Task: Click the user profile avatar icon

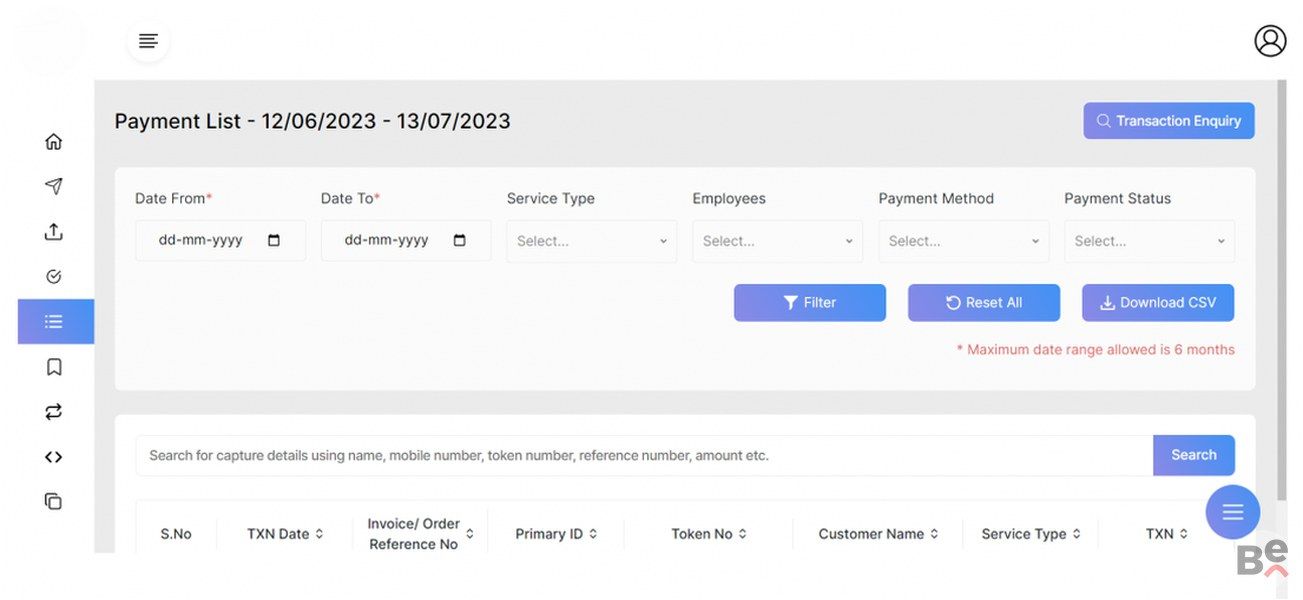Action: (x=1270, y=41)
